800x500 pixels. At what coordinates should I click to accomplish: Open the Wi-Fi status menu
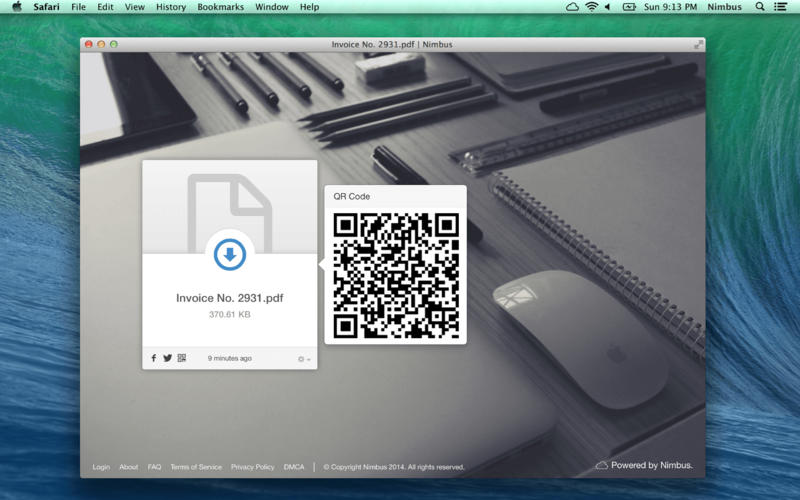pyautogui.click(x=591, y=7)
